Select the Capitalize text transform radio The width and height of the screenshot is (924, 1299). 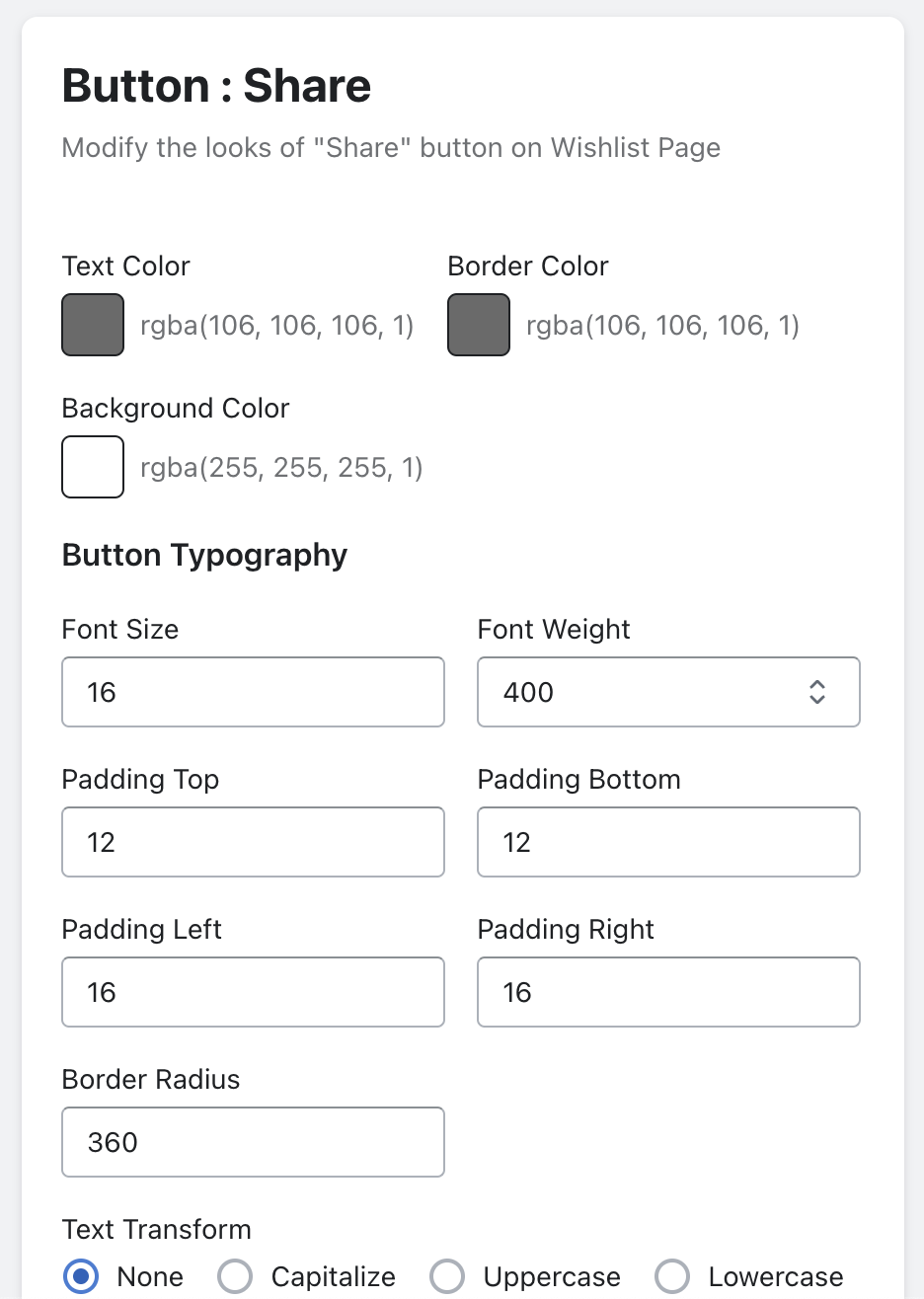[235, 1276]
